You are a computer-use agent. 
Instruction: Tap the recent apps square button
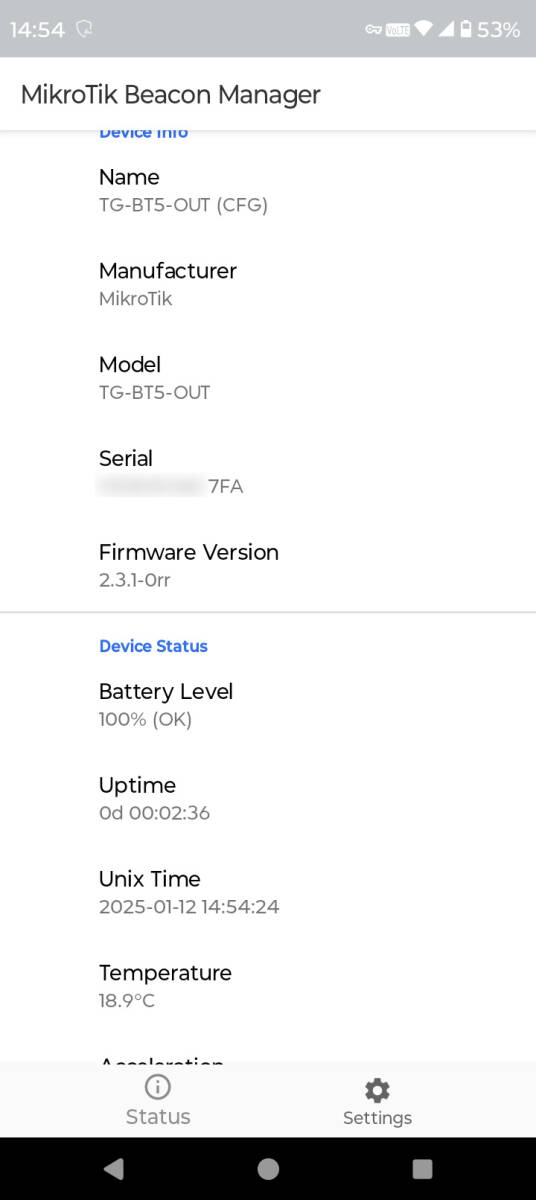coord(422,1169)
